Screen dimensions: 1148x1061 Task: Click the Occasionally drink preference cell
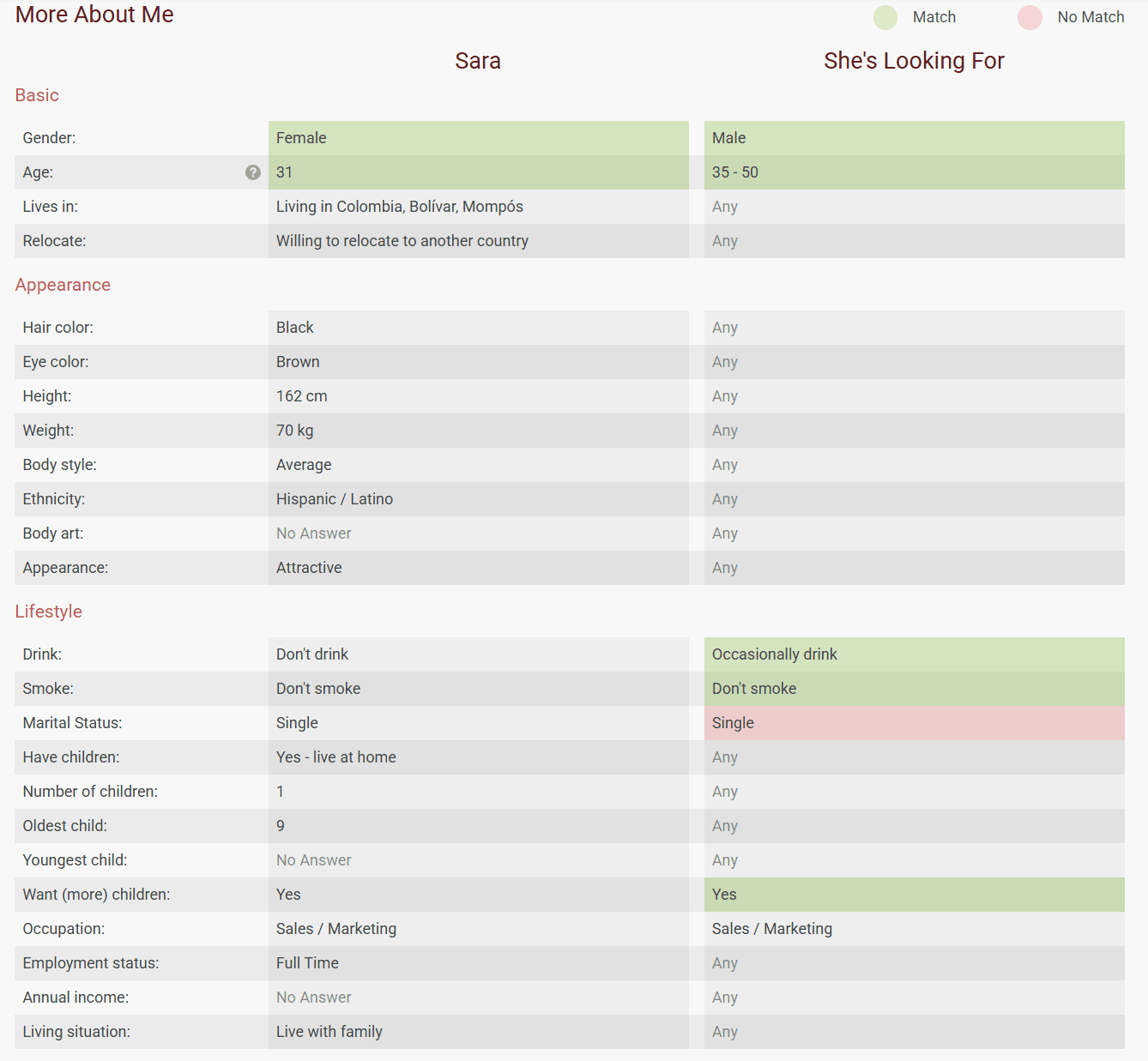[x=915, y=654]
